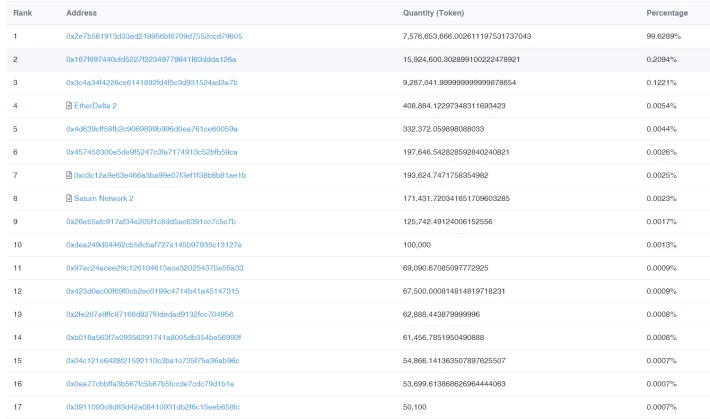Click the 0.2094% percentage value
This screenshot has height=419, width=710.
click(662, 59)
